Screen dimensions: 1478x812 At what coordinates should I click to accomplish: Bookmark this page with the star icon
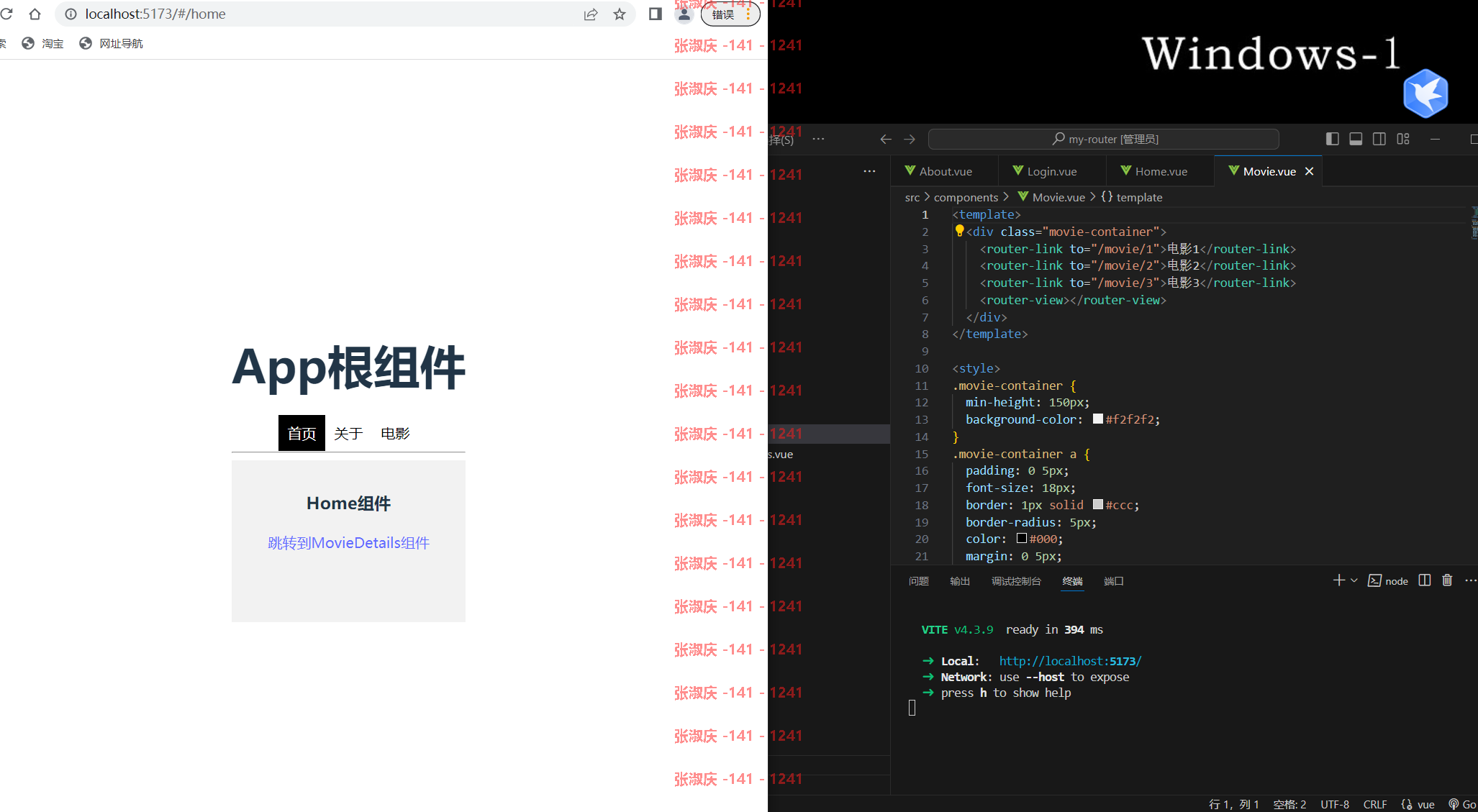click(620, 14)
